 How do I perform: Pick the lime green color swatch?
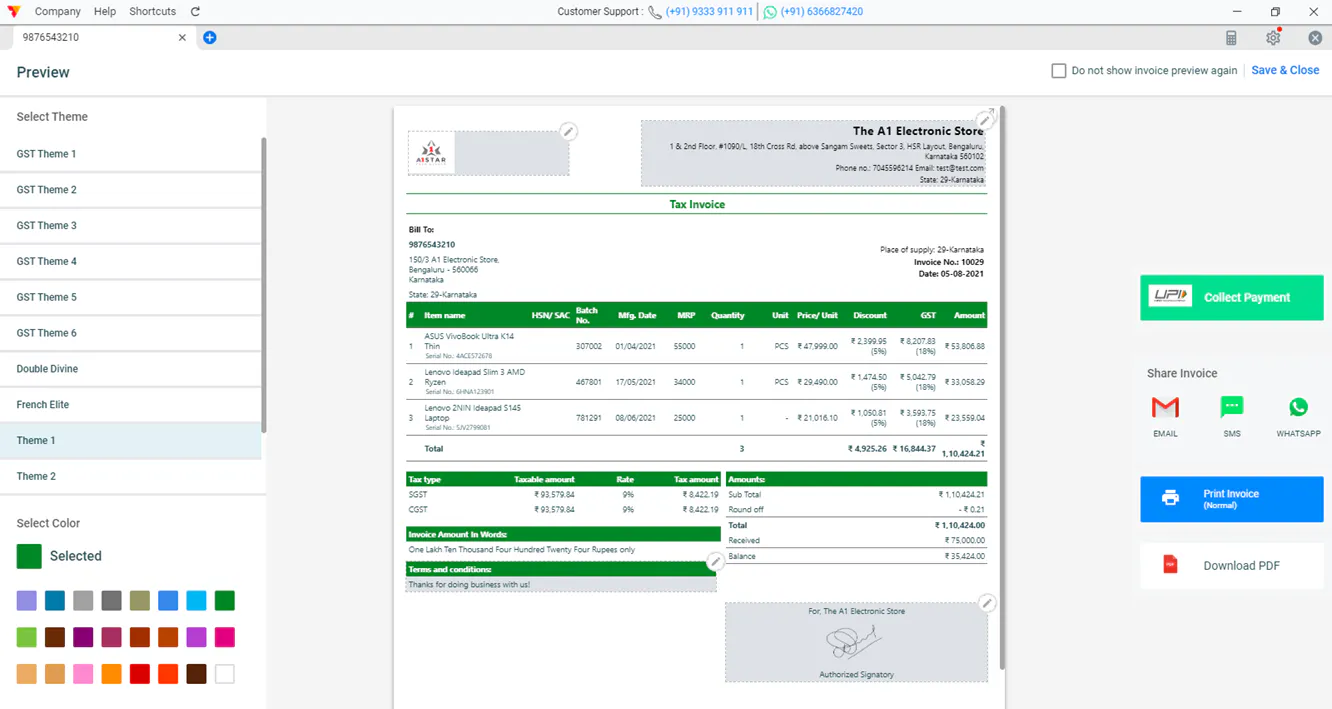pyautogui.click(x=27, y=637)
